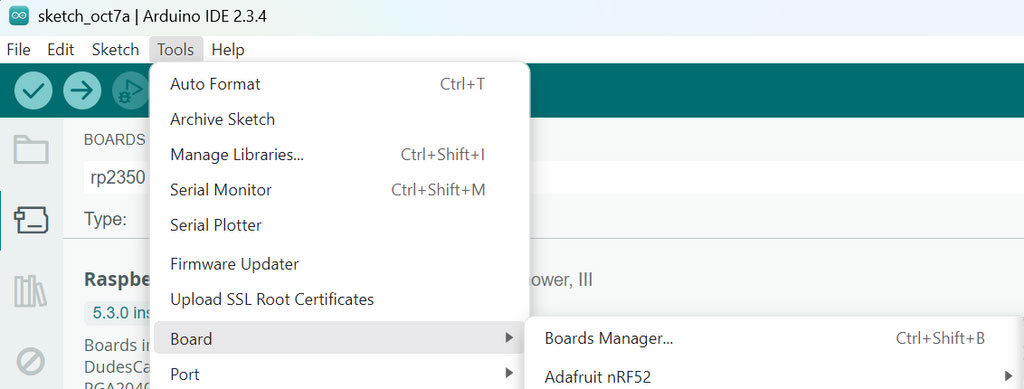Open the Help menu

click(x=228, y=50)
